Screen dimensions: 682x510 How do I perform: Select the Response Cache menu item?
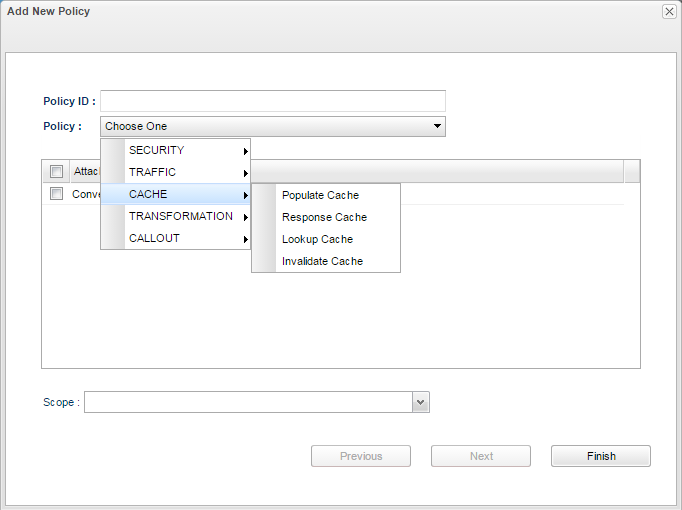click(326, 217)
